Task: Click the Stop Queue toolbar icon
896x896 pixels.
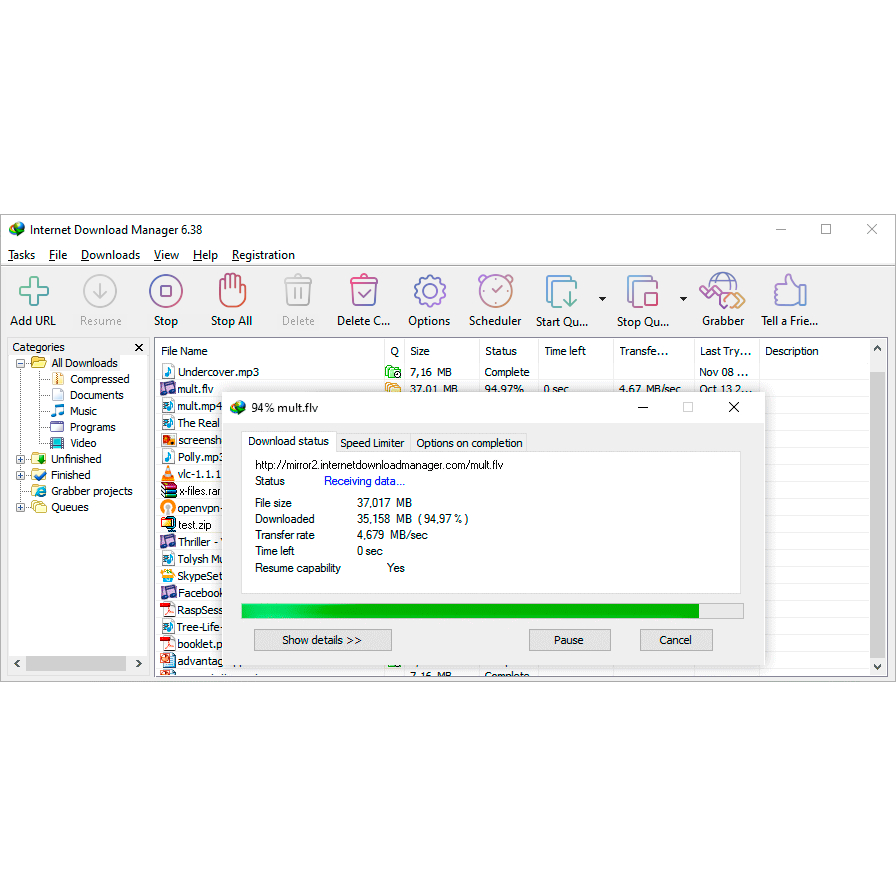Action: point(642,291)
